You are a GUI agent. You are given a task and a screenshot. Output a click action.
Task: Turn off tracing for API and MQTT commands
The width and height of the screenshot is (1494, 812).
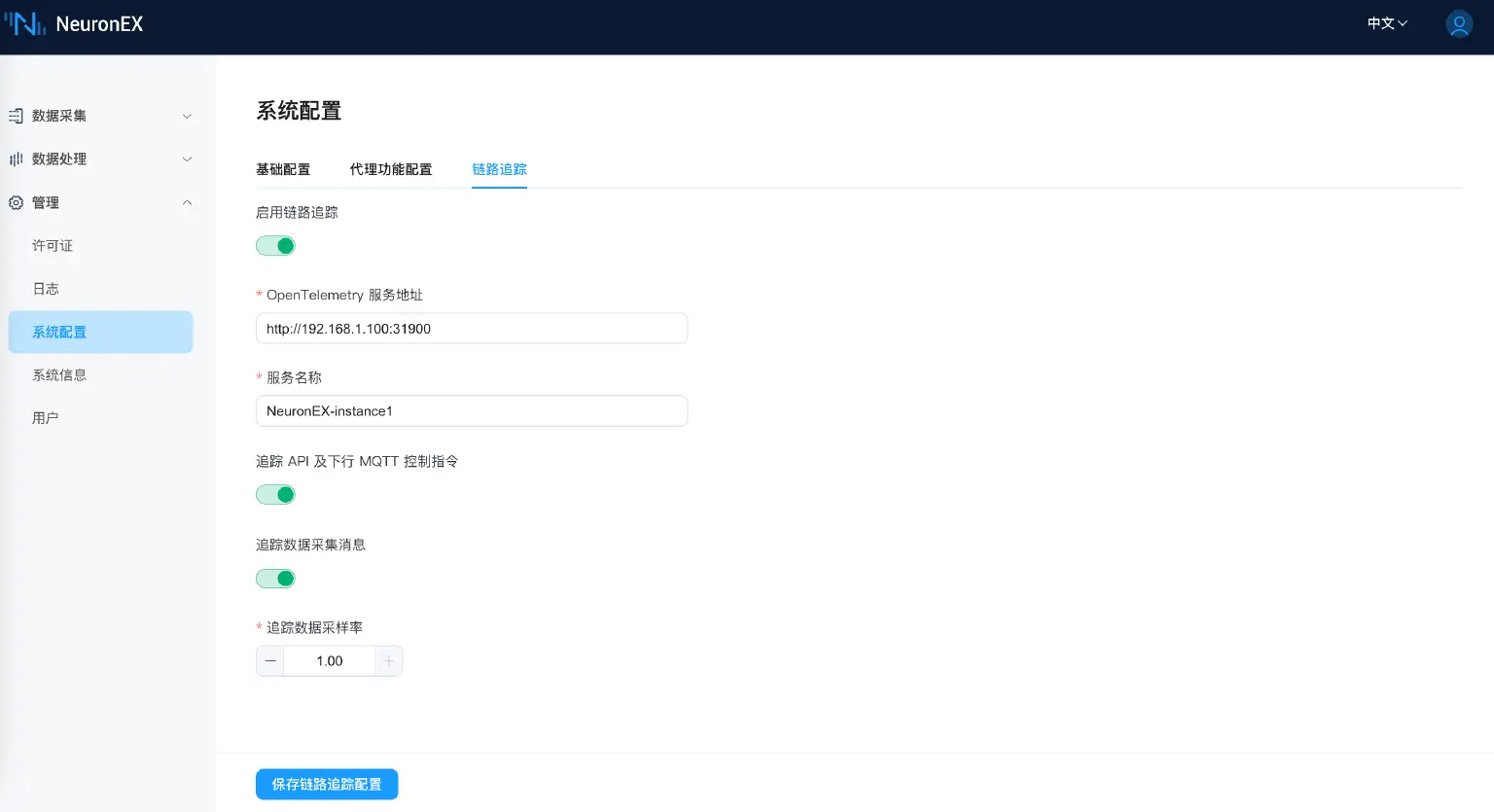[x=275, y=494]
